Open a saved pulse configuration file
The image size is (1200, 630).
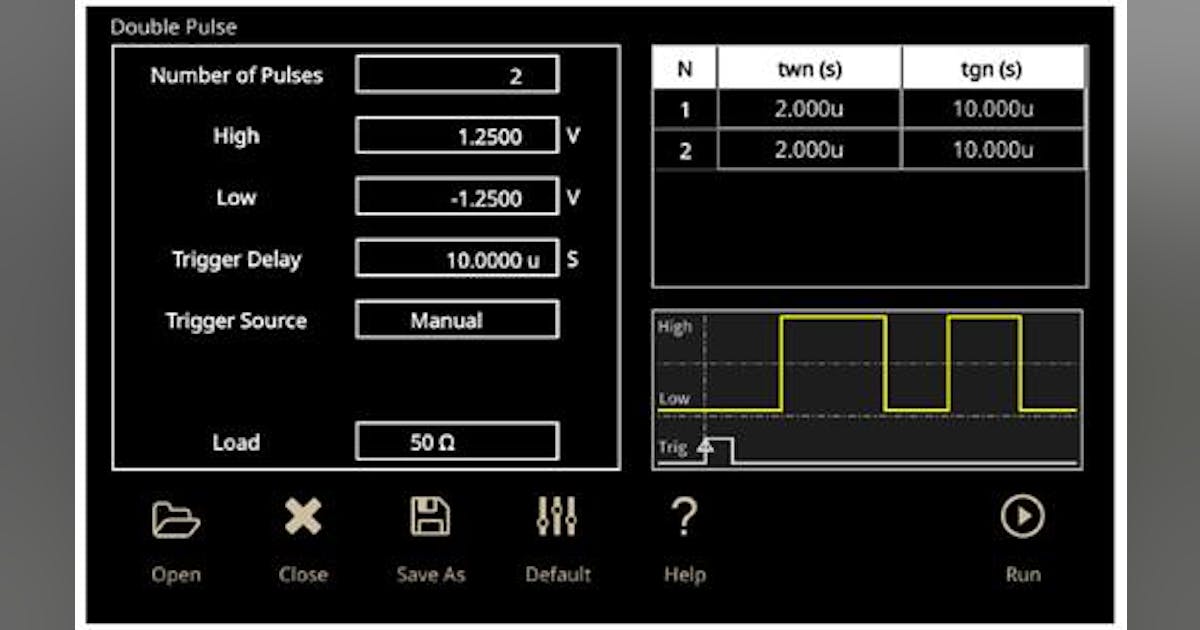pos(176,519)
